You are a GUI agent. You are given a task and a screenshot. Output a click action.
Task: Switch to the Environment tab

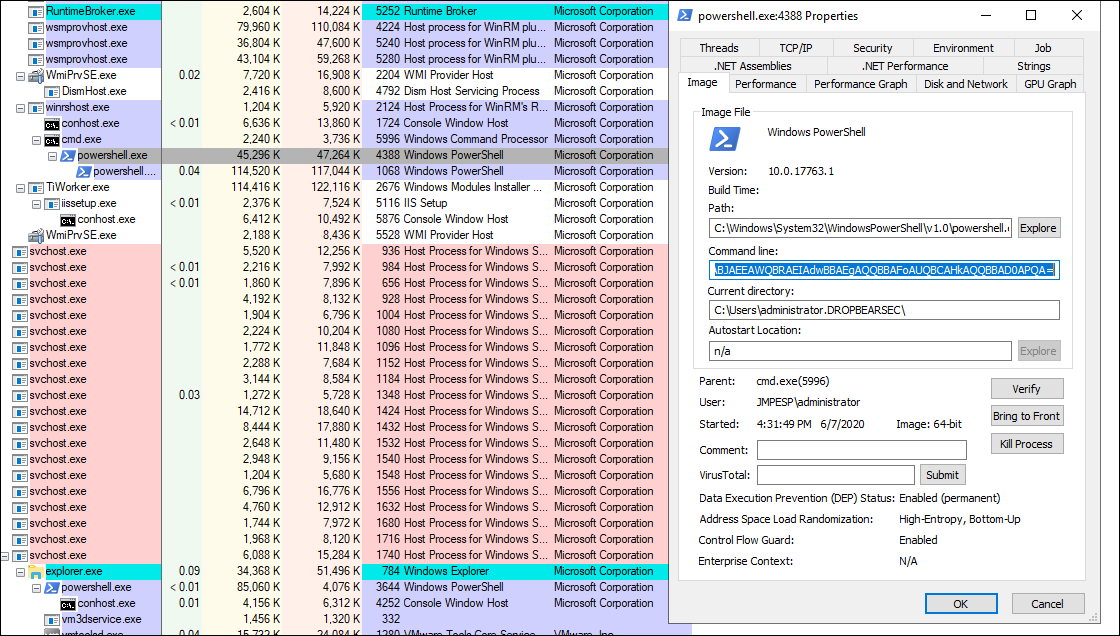point(963,48)
